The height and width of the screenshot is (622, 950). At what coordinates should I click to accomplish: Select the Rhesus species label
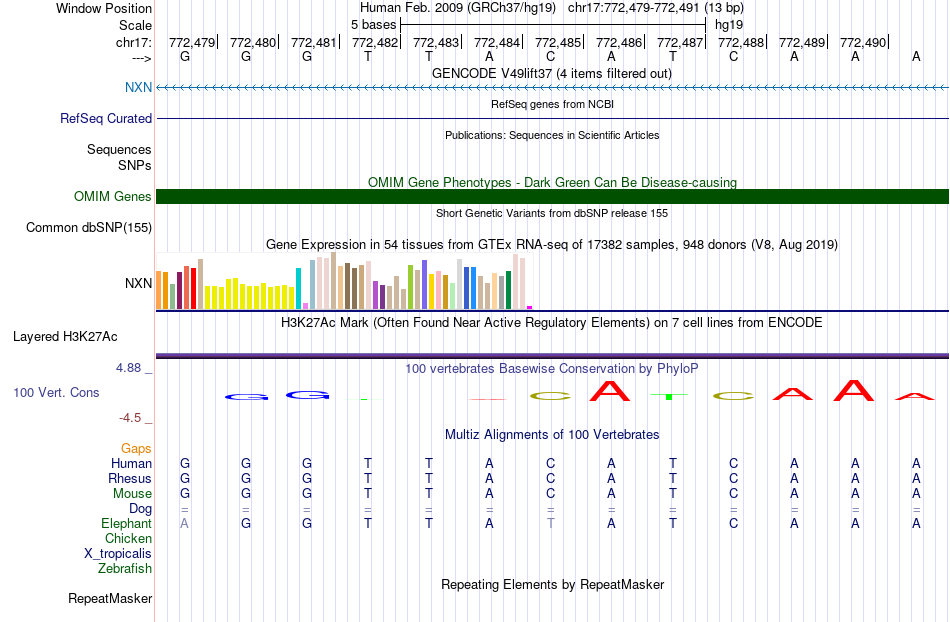coord(130,478)
